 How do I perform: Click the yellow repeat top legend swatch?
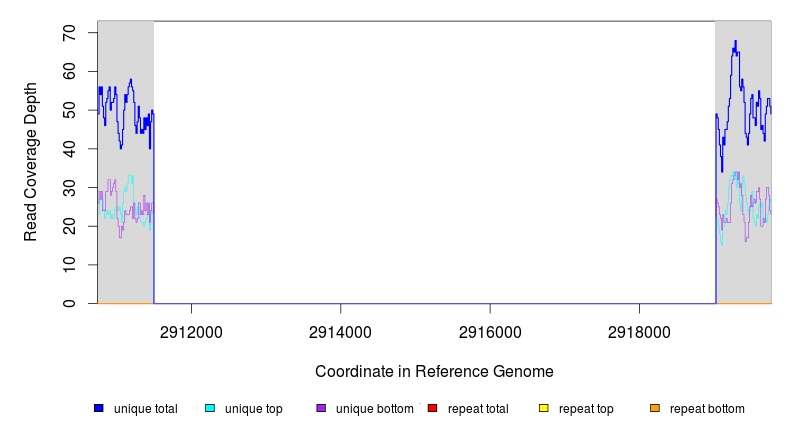(543, 409)
